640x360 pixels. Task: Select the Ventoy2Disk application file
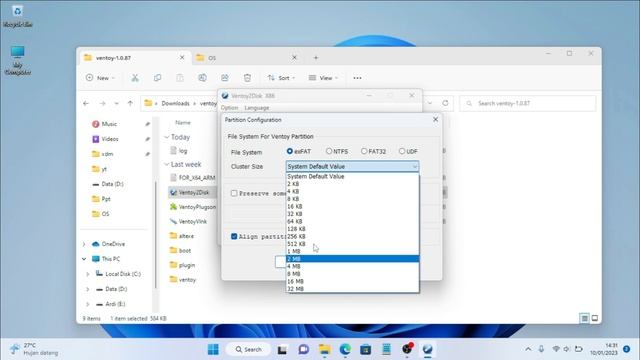[x=193, y=192]
